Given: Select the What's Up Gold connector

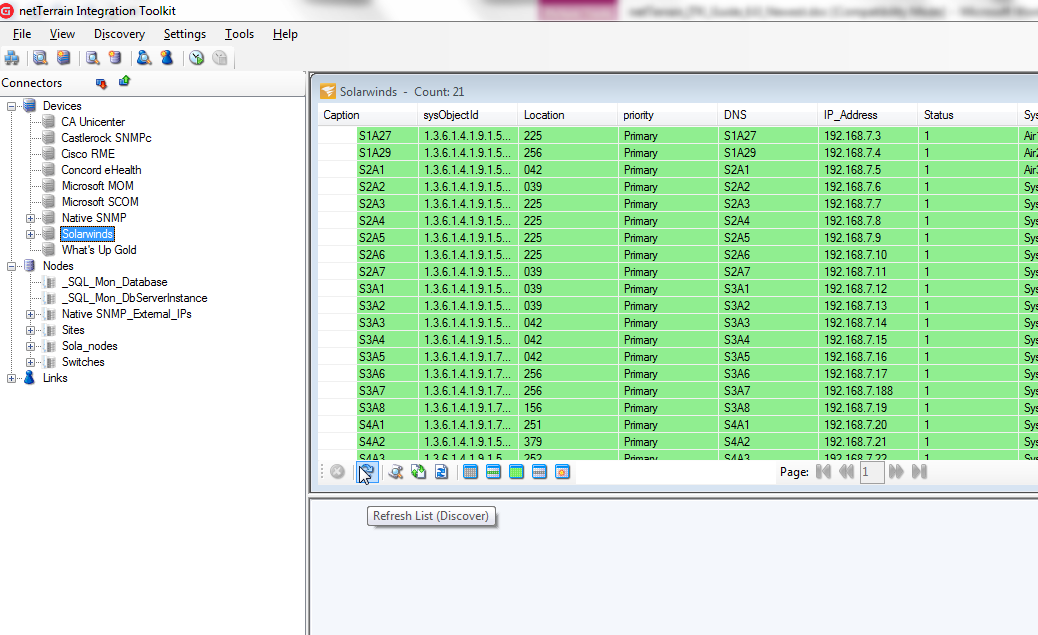Looking at the screenshot, I should (98, 250).
